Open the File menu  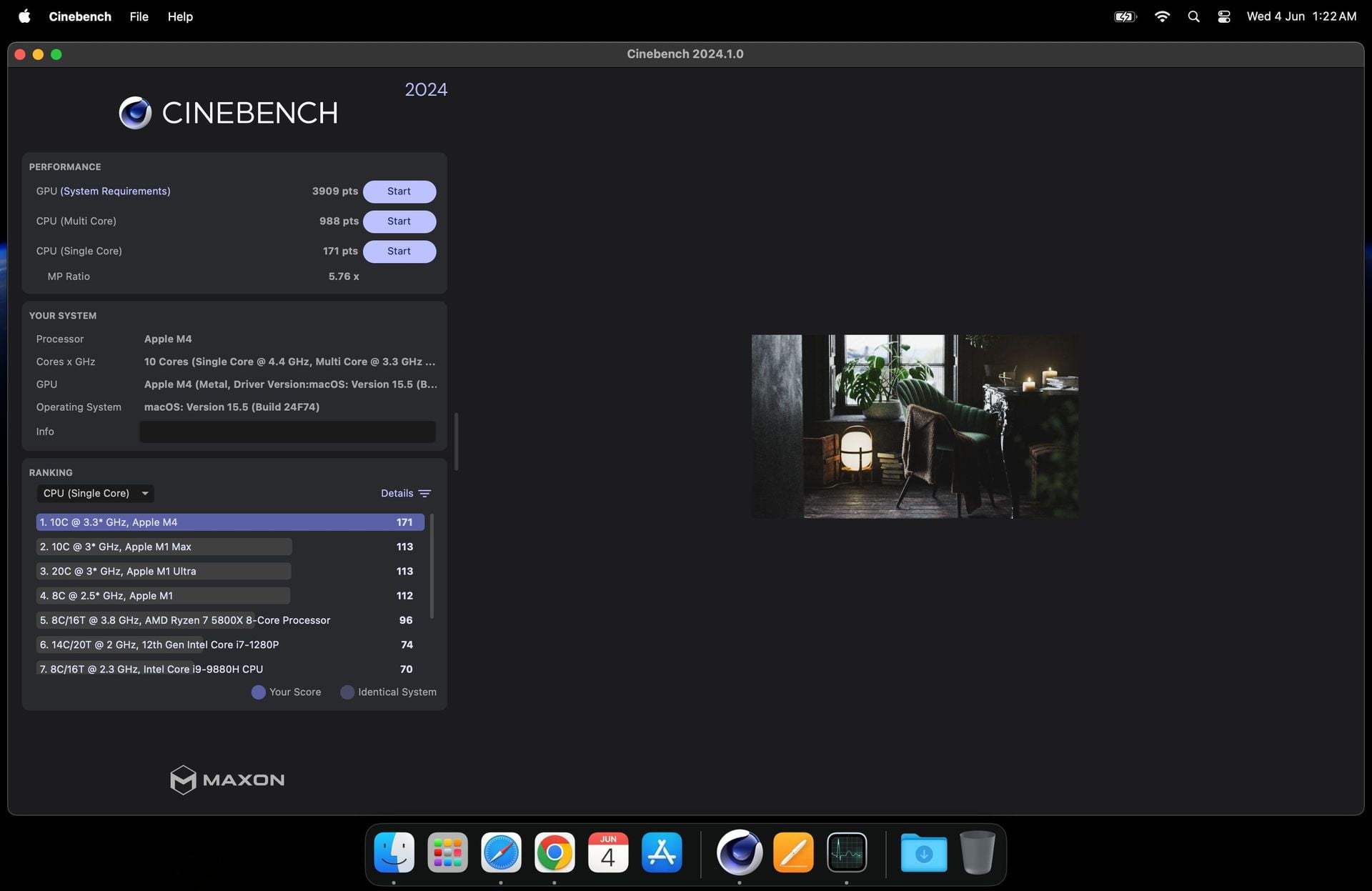(x=139, y=16)
